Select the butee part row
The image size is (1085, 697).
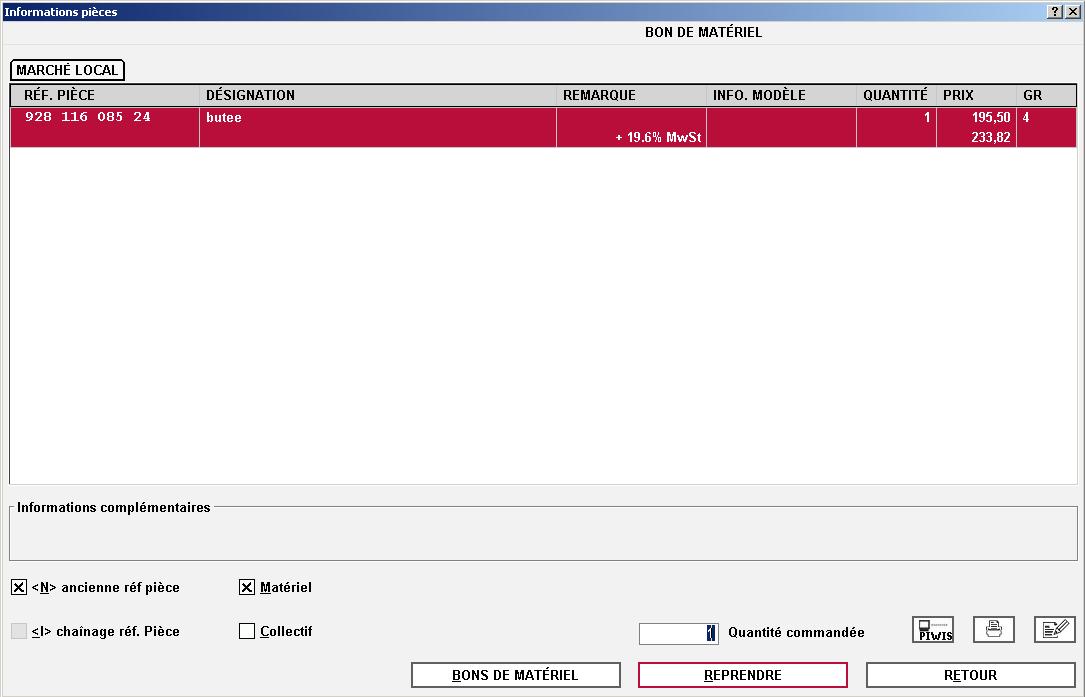pos(543,127)
